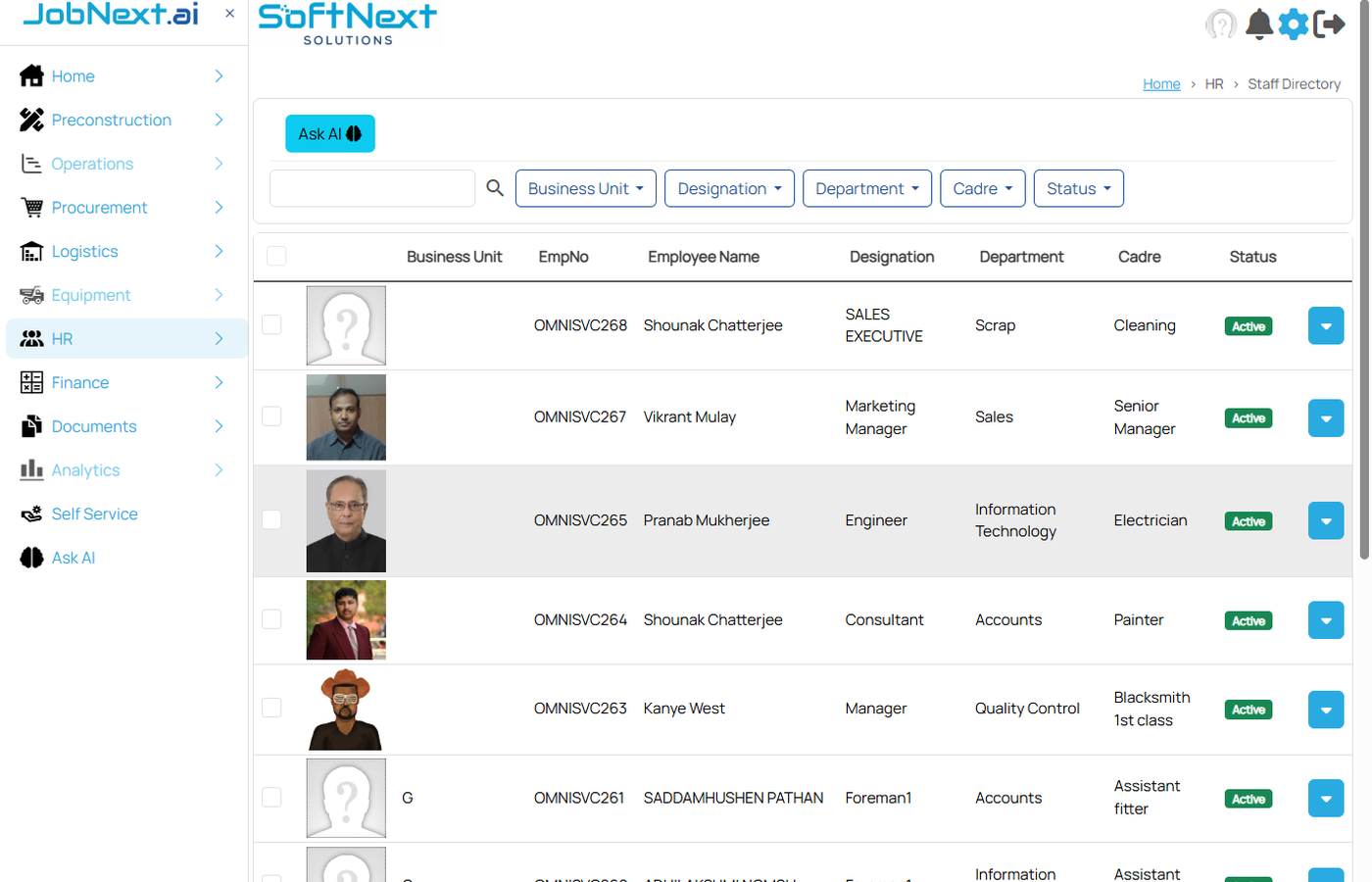Click the Ask AI button
This screenshot has width=1372, height=882.
click(x=329, y=133)
